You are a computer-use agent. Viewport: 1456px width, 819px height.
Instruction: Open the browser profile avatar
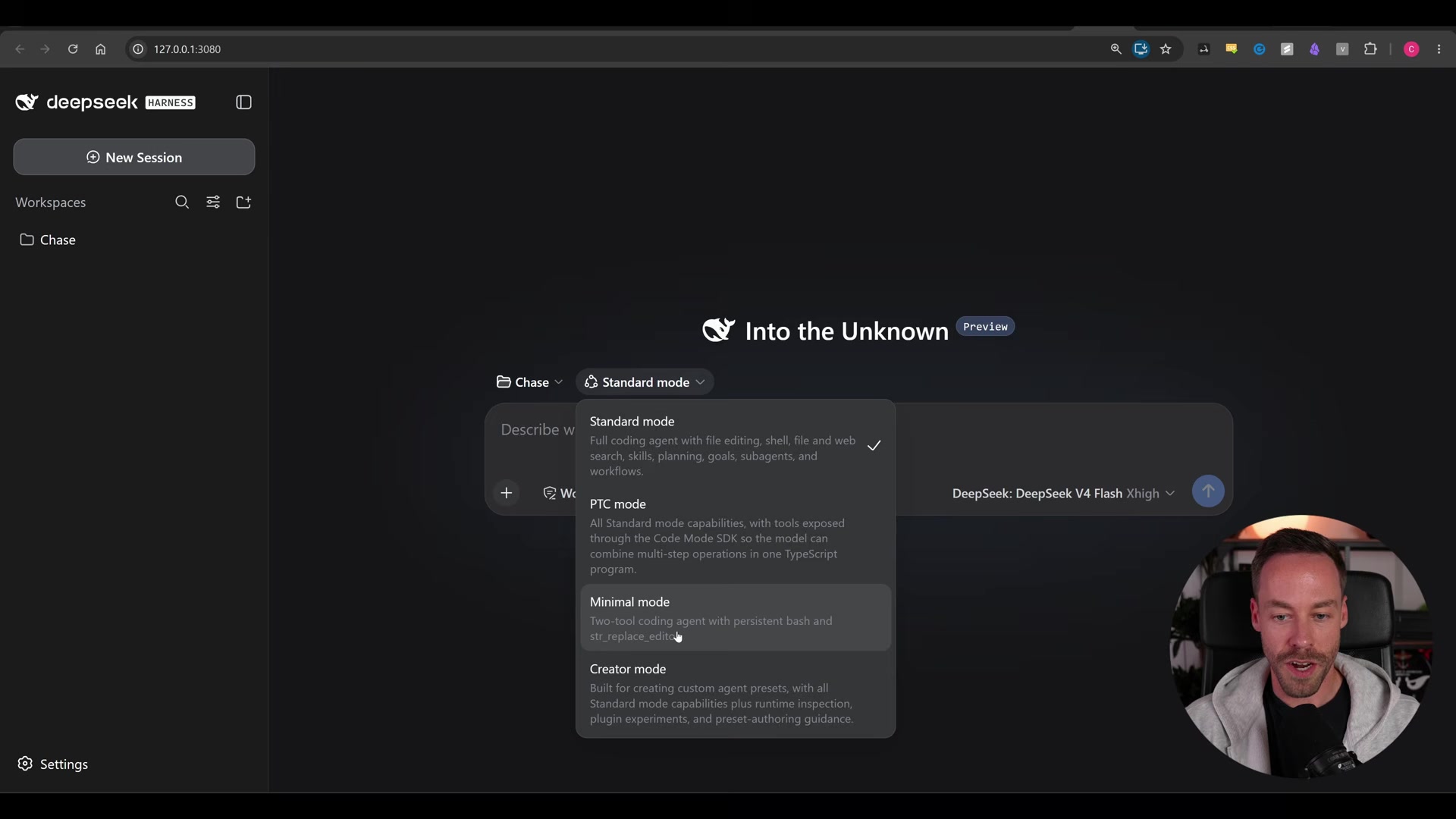[1411, 49]
